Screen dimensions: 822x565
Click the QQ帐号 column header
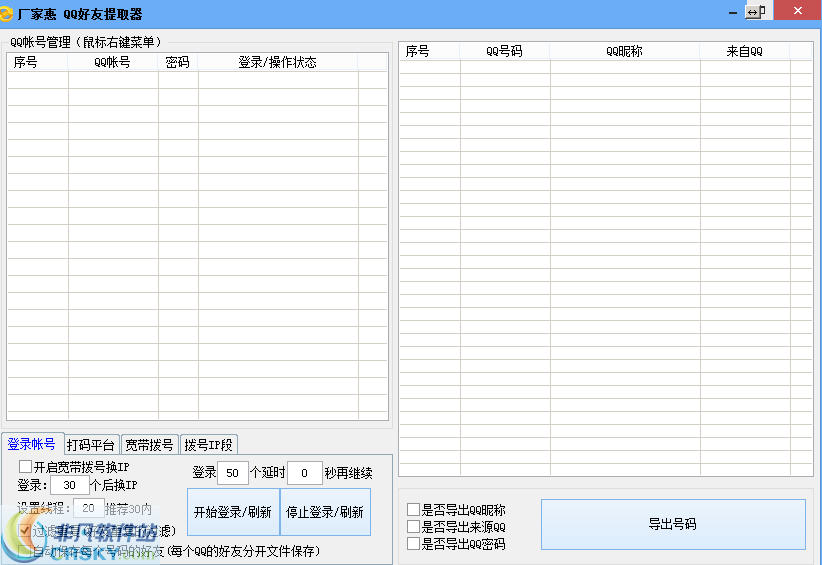click(x=113, y=62)
